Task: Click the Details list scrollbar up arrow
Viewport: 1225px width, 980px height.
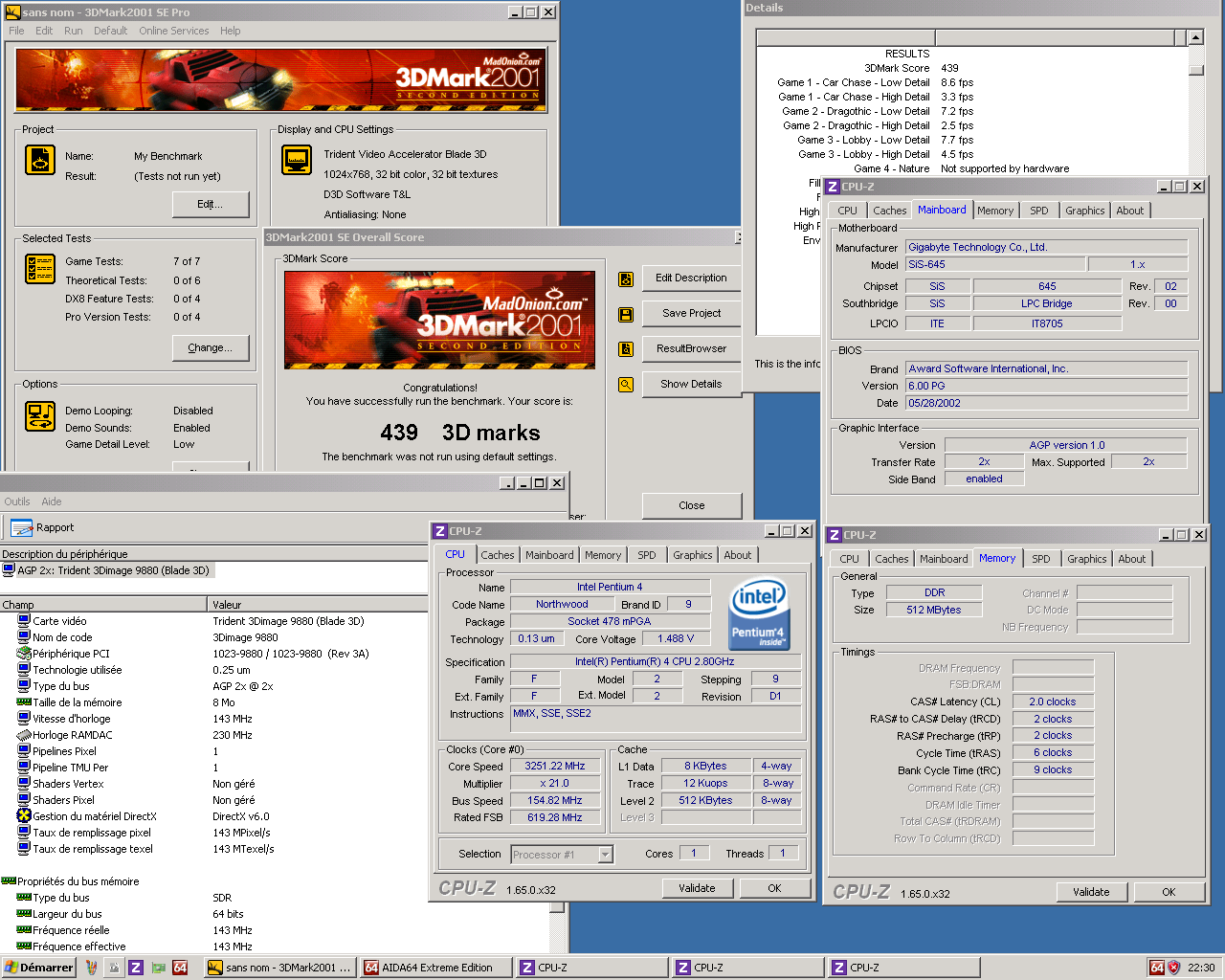Action: point(1195,37)
